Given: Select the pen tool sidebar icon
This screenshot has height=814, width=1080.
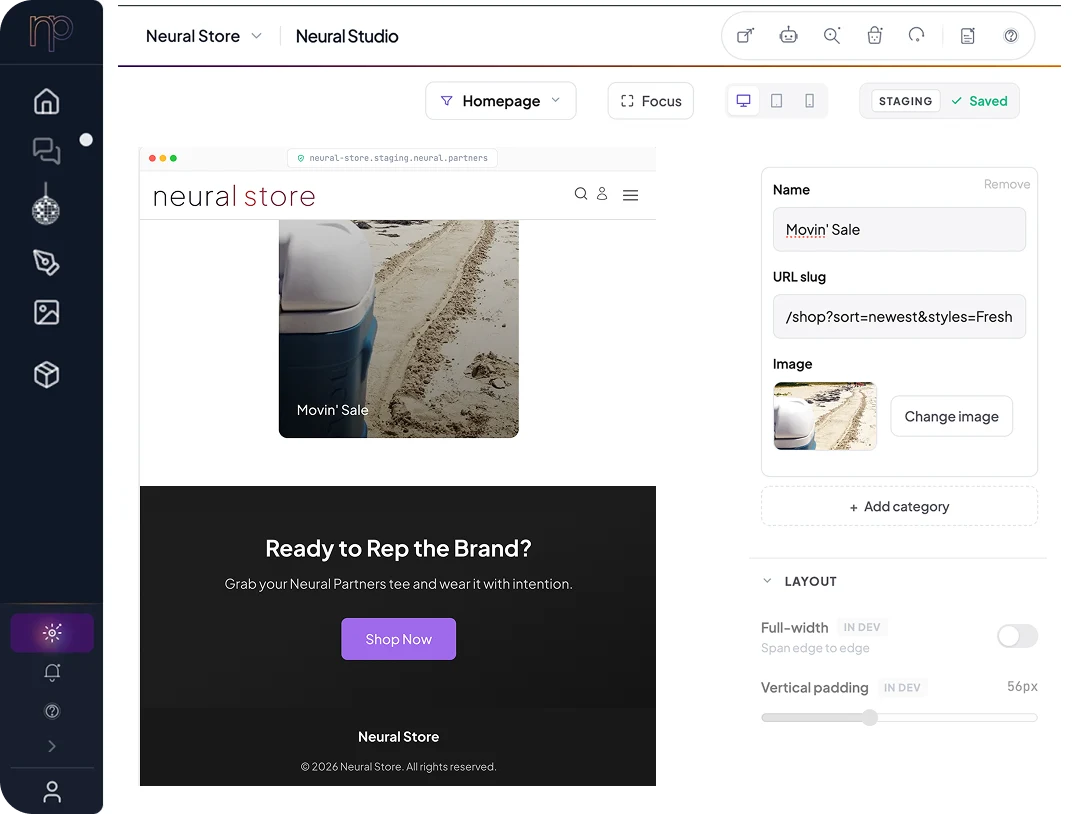Looking at the screenshot, I should [46, 262].
